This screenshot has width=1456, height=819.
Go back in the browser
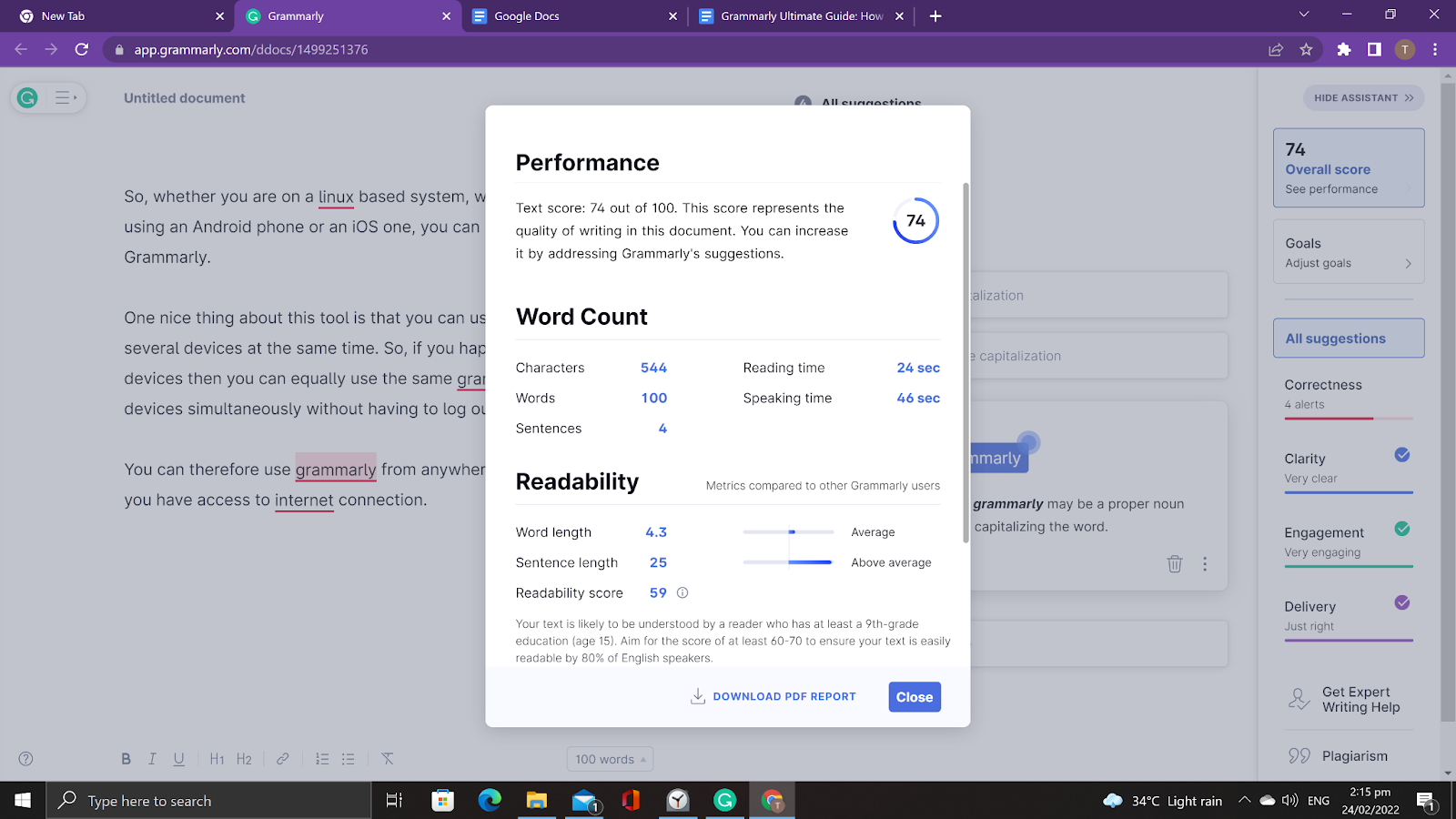(21, 50)
